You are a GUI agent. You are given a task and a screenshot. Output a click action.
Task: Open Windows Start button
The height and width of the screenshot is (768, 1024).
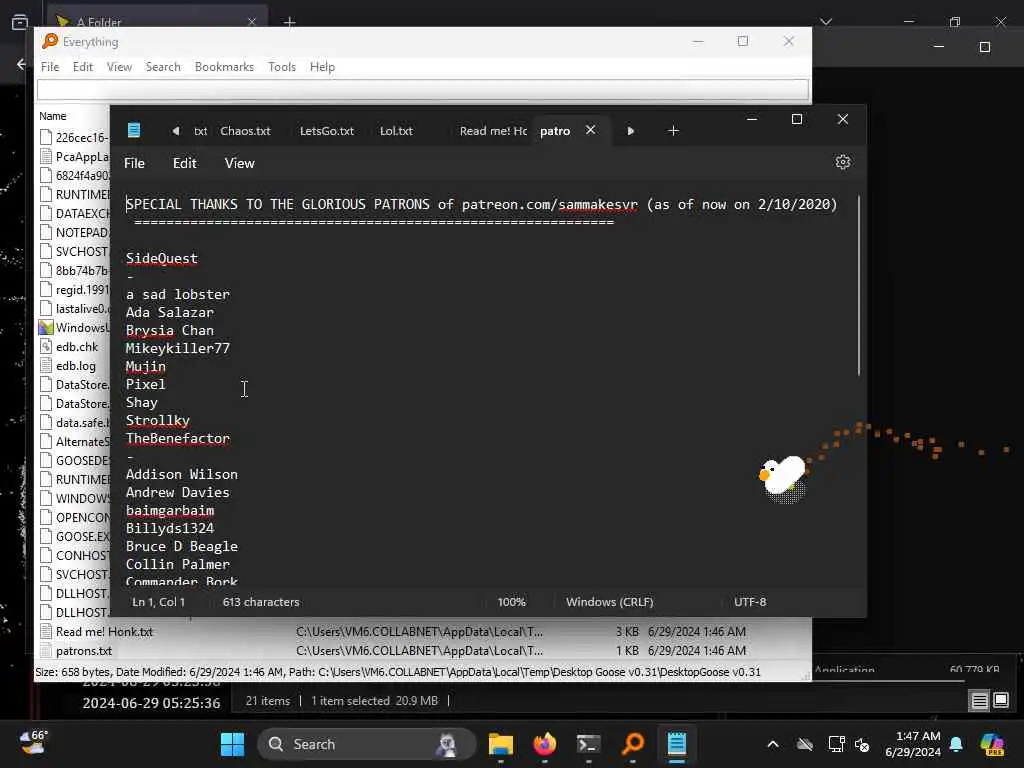pyautogui.click(x=232, y=744)
